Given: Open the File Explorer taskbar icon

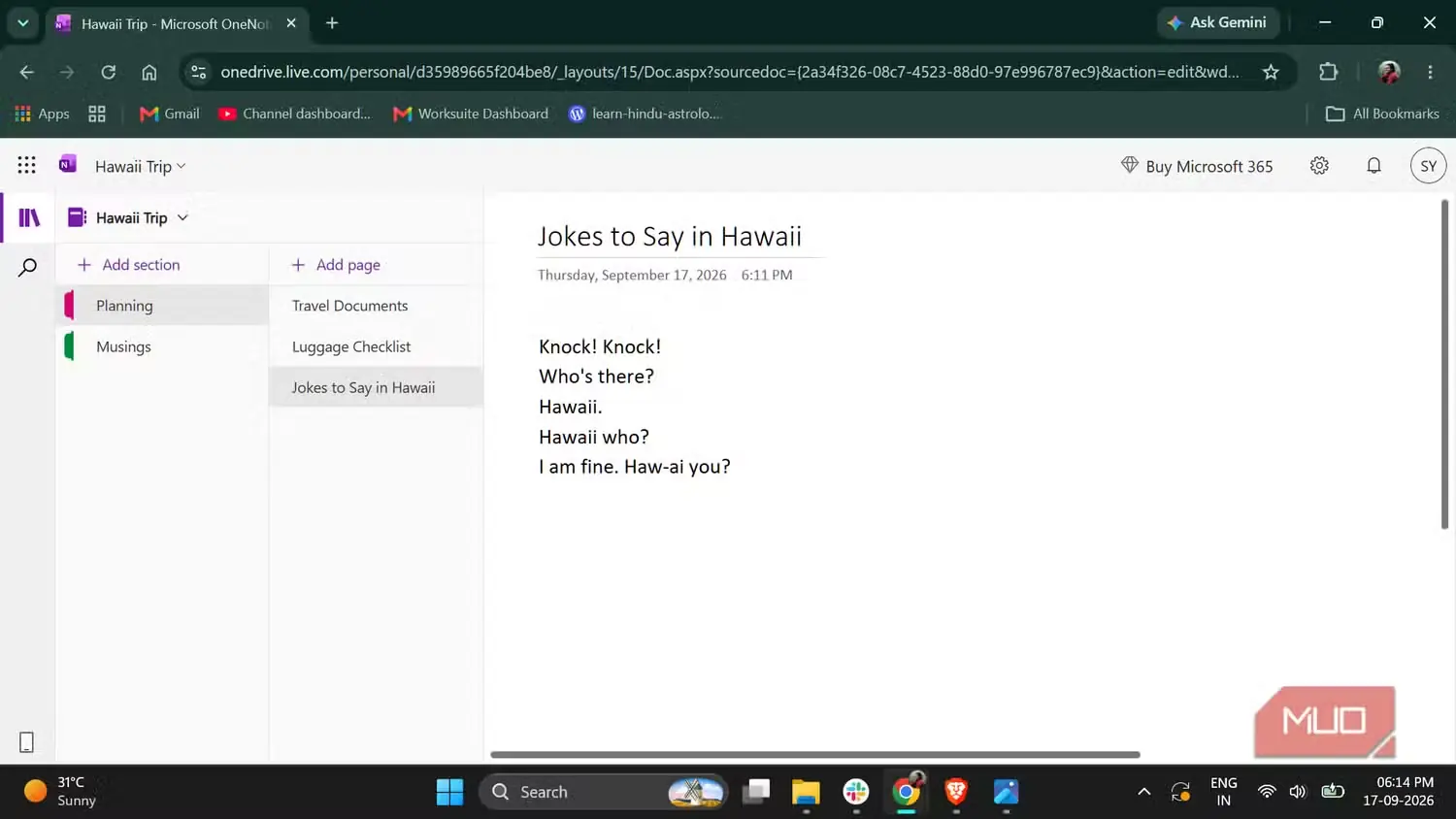Looking at the screenshot, I should tap(806, 792).
